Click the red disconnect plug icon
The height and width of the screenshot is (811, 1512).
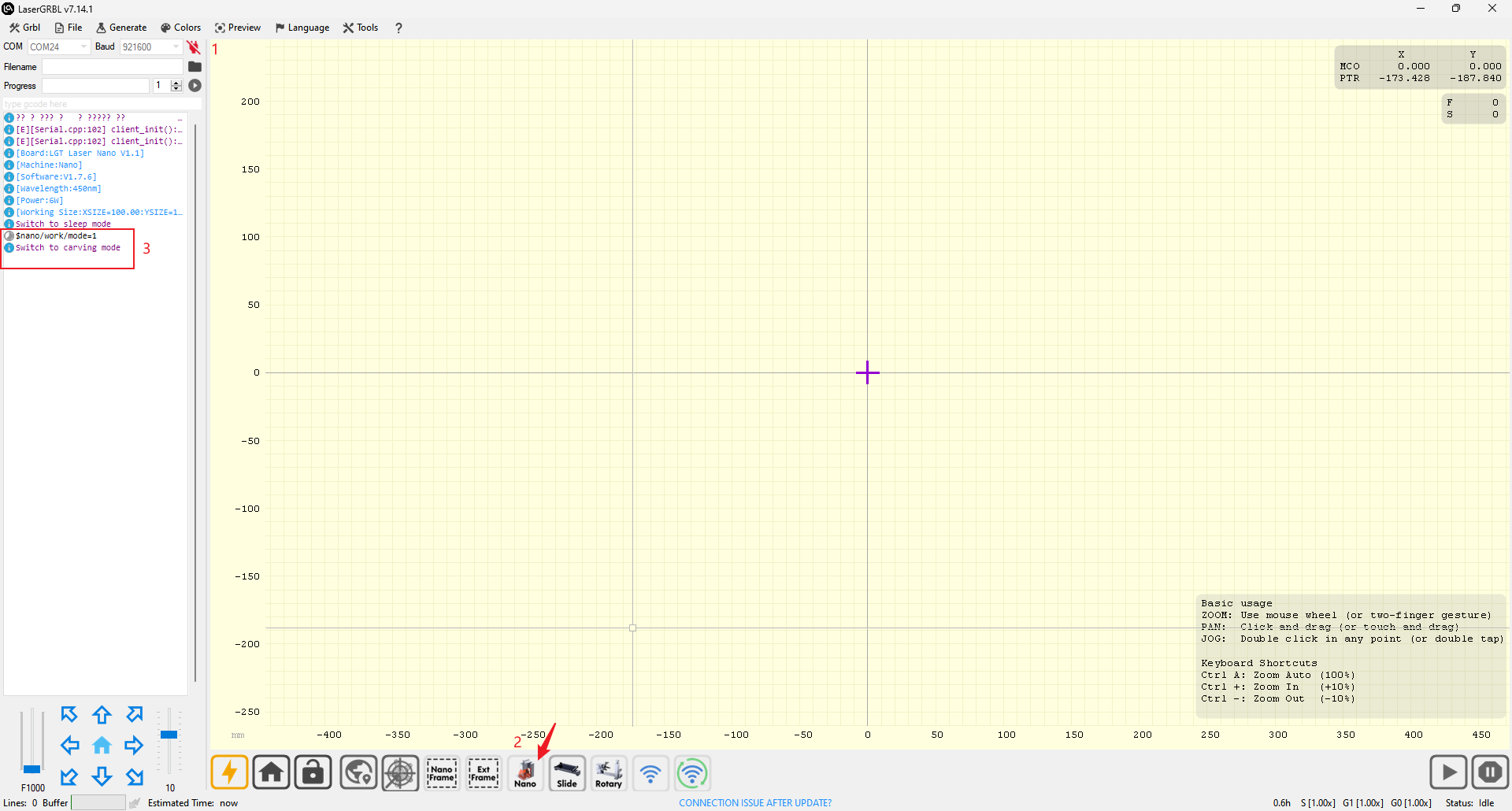(x=194, y=47)
